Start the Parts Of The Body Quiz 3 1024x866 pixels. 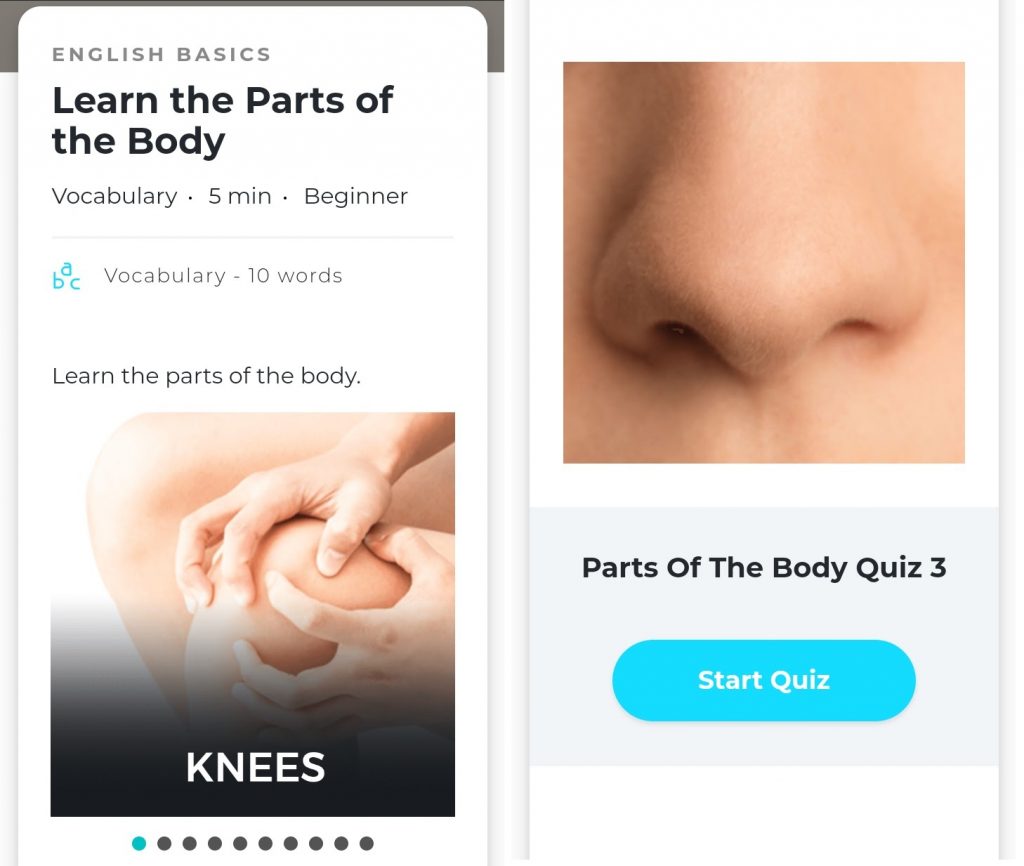pos(763,681)
